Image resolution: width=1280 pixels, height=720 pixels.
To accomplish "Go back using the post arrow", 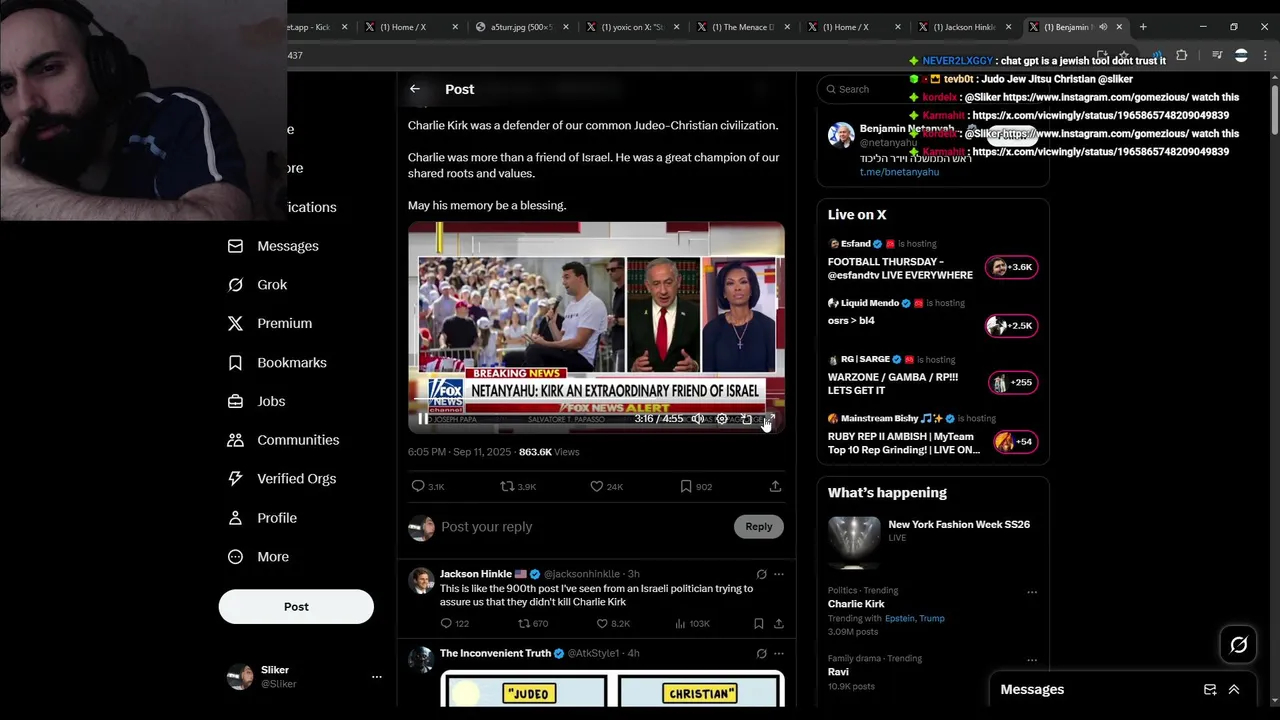I will pos(415,89).
